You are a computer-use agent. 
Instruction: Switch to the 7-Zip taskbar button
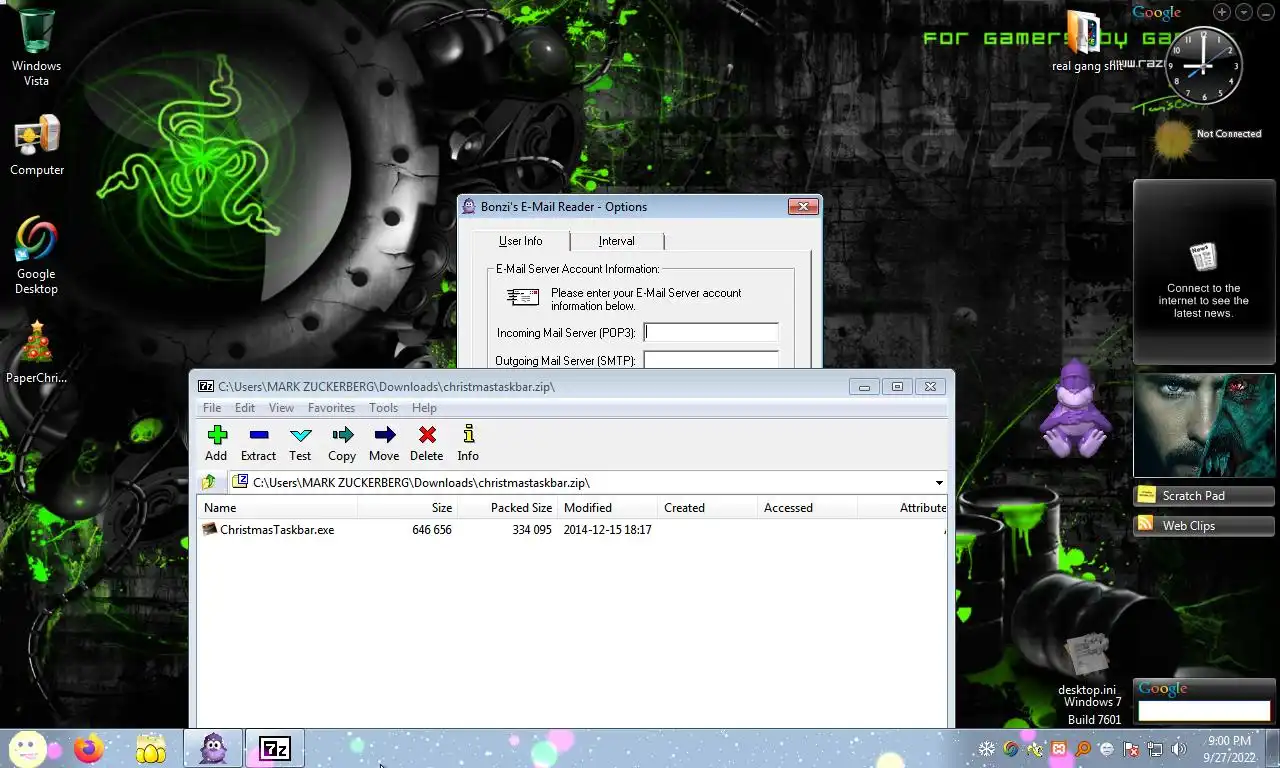pos(275,748)
